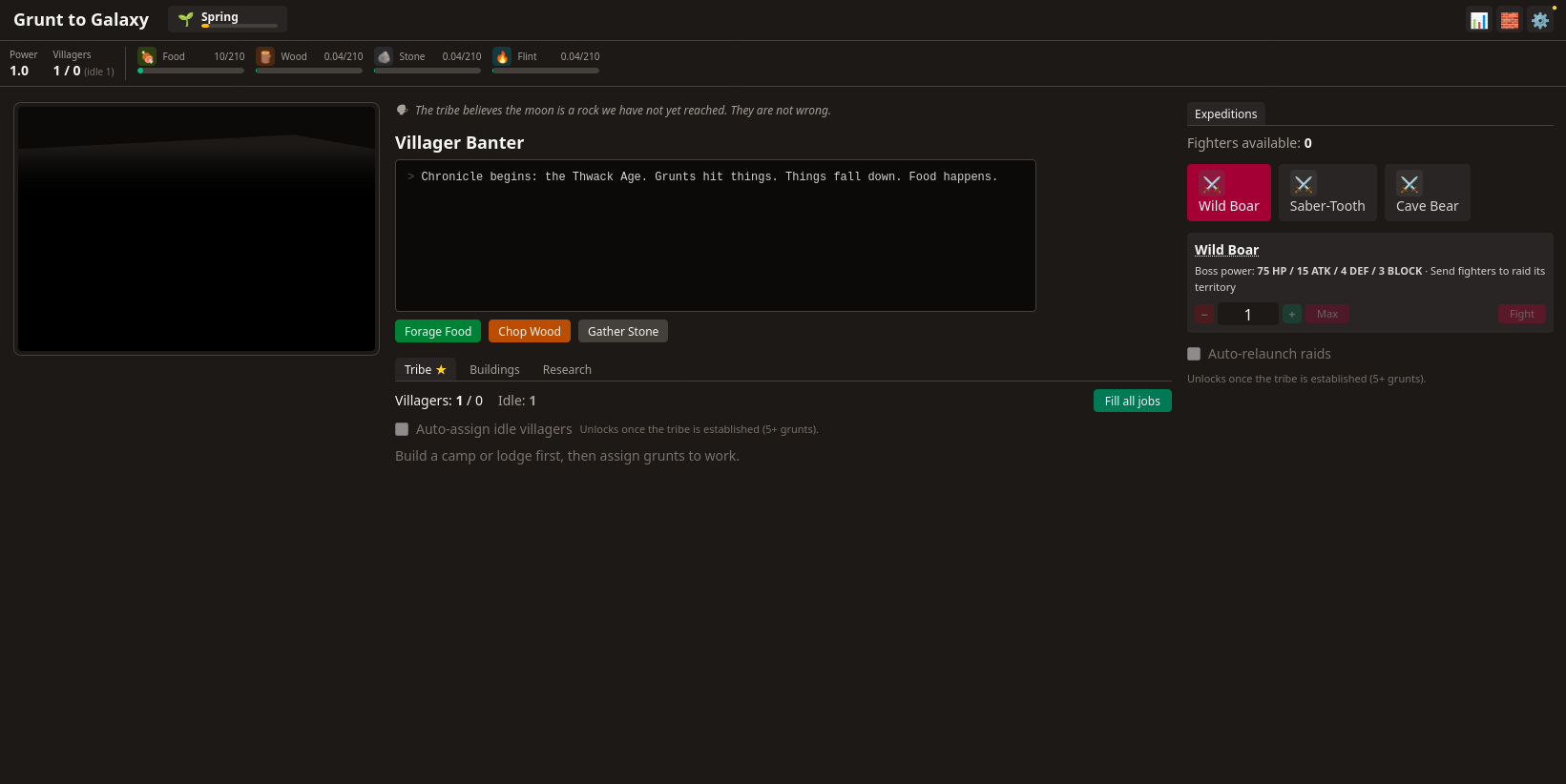Screen dimensions: 1566x784
Task: Decrease fighter count with minus button
Action: 1204,314
